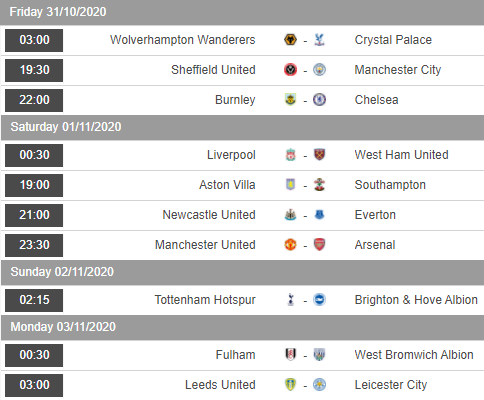Click the 23:30 Manchester United kickoff time
Screen dimensions: 484x400
click(x=34, y=245)
